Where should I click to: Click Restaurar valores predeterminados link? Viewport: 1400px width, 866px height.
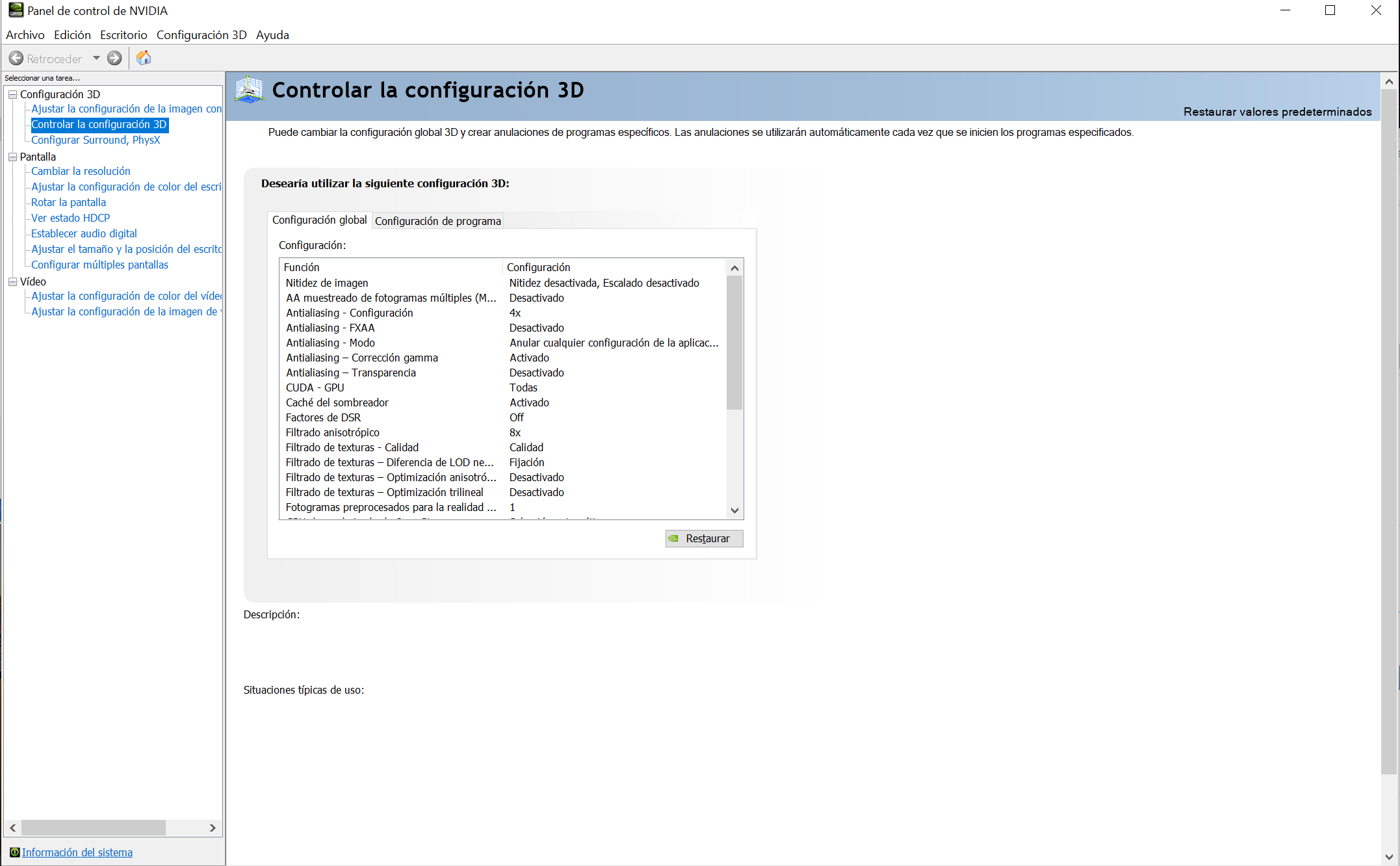tap(1277, 112)
